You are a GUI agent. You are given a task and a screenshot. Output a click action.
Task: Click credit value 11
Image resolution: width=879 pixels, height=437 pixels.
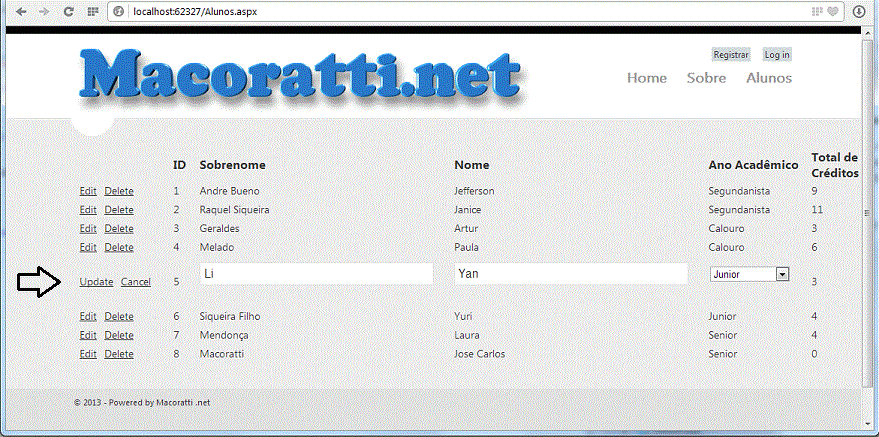(817, 210)
